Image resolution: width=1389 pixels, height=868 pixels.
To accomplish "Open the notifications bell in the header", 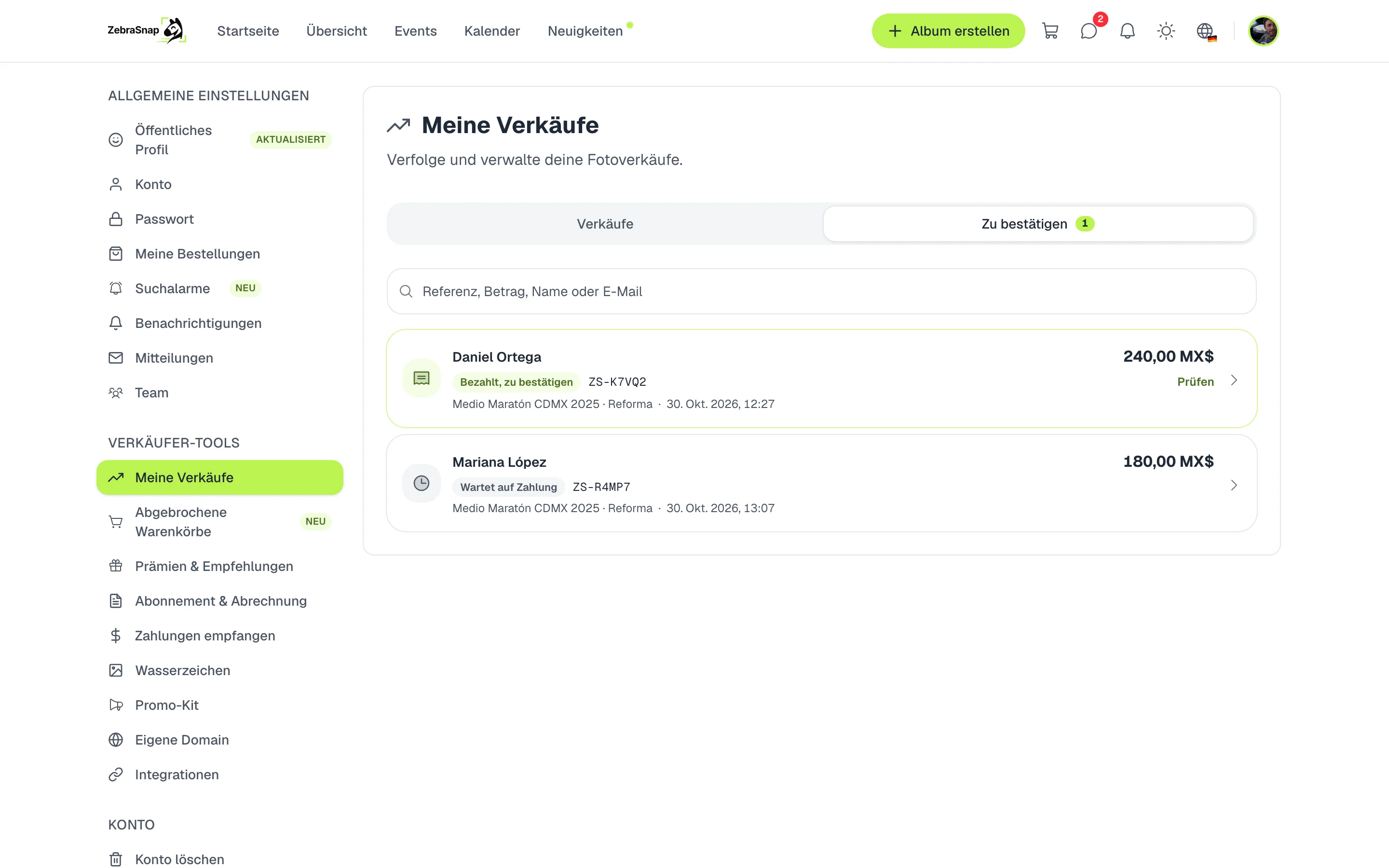I will tap(1127, 31).
